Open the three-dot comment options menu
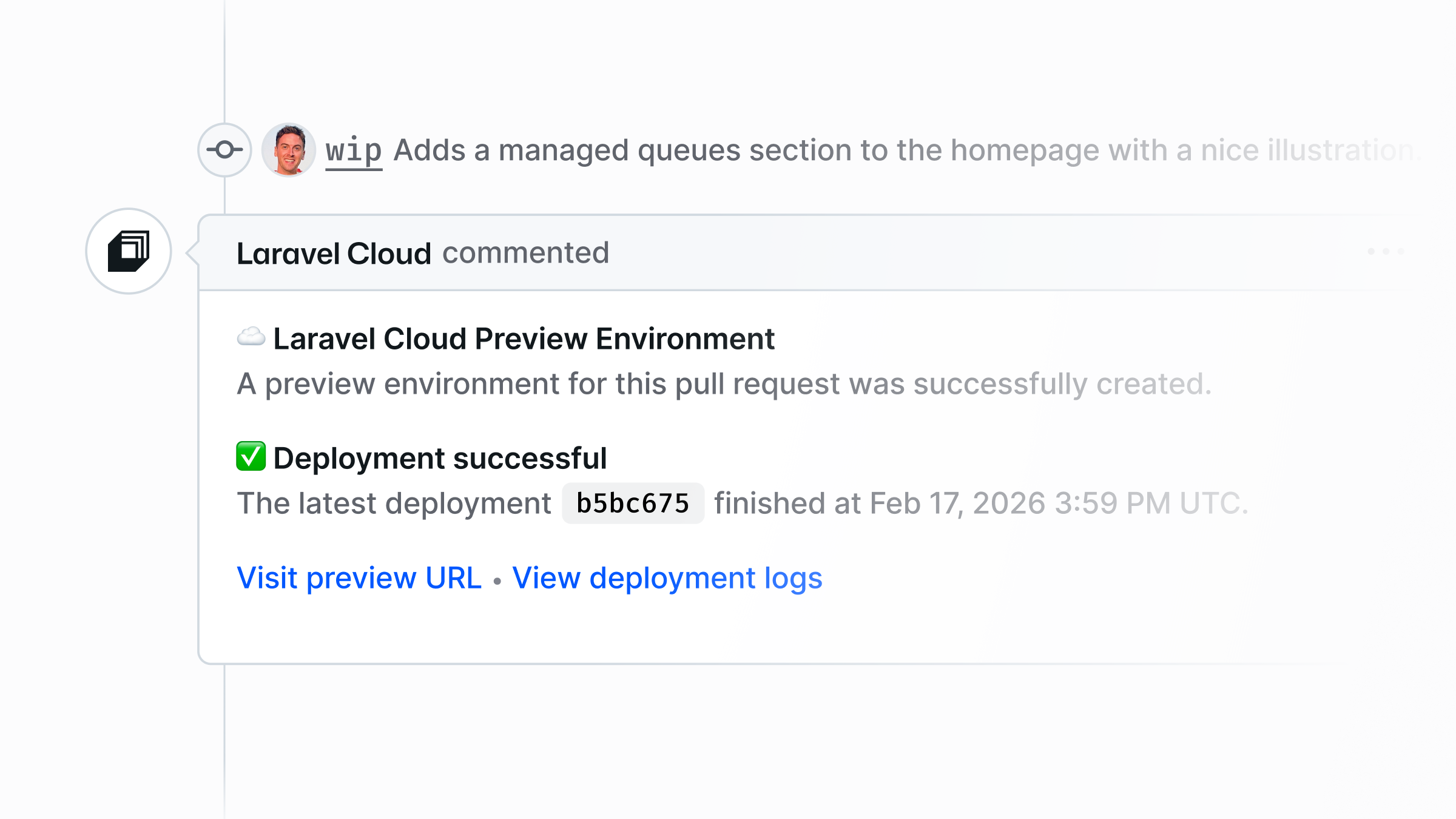1456x819 pixels. [x=1386, y=251]
